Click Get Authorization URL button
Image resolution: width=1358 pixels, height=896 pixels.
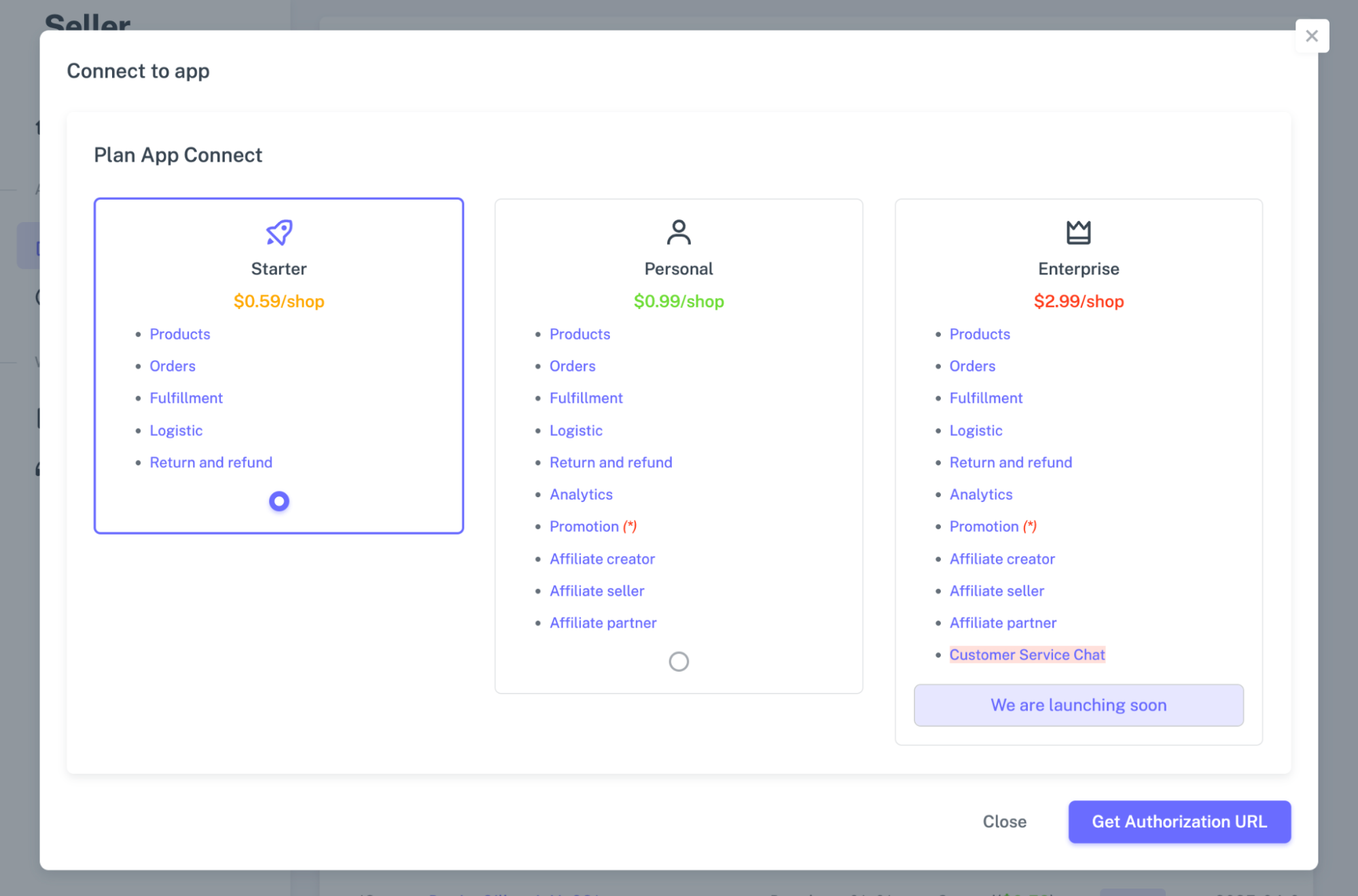tap(1179, 821)
